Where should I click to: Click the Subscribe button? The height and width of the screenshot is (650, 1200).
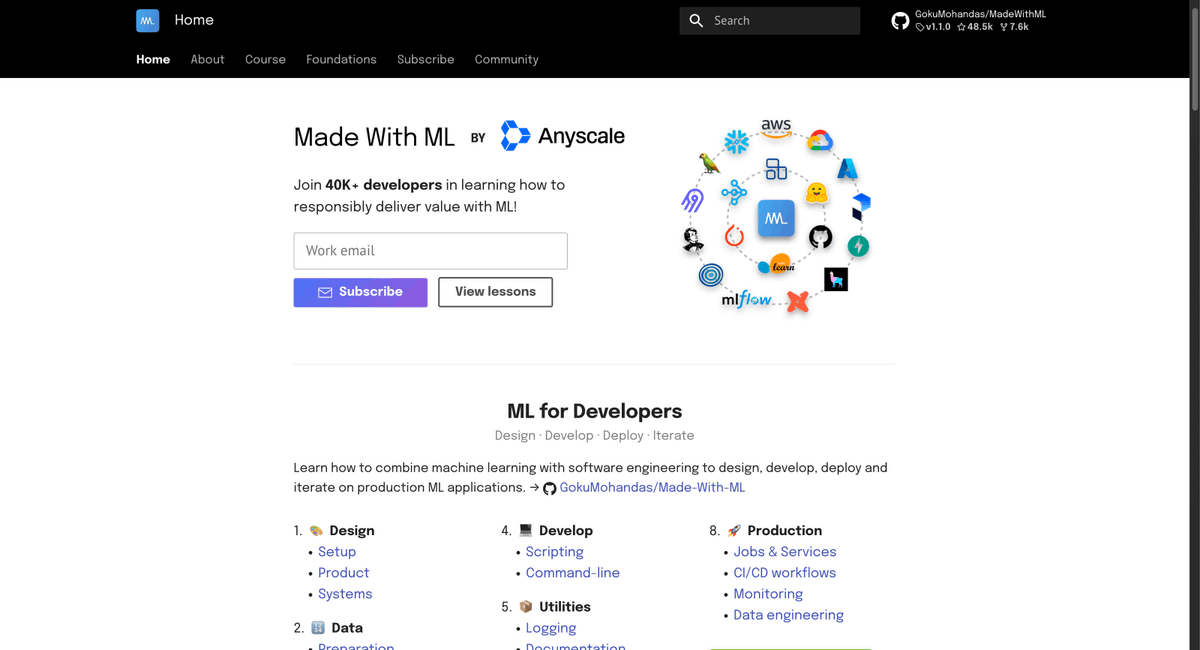360,292
